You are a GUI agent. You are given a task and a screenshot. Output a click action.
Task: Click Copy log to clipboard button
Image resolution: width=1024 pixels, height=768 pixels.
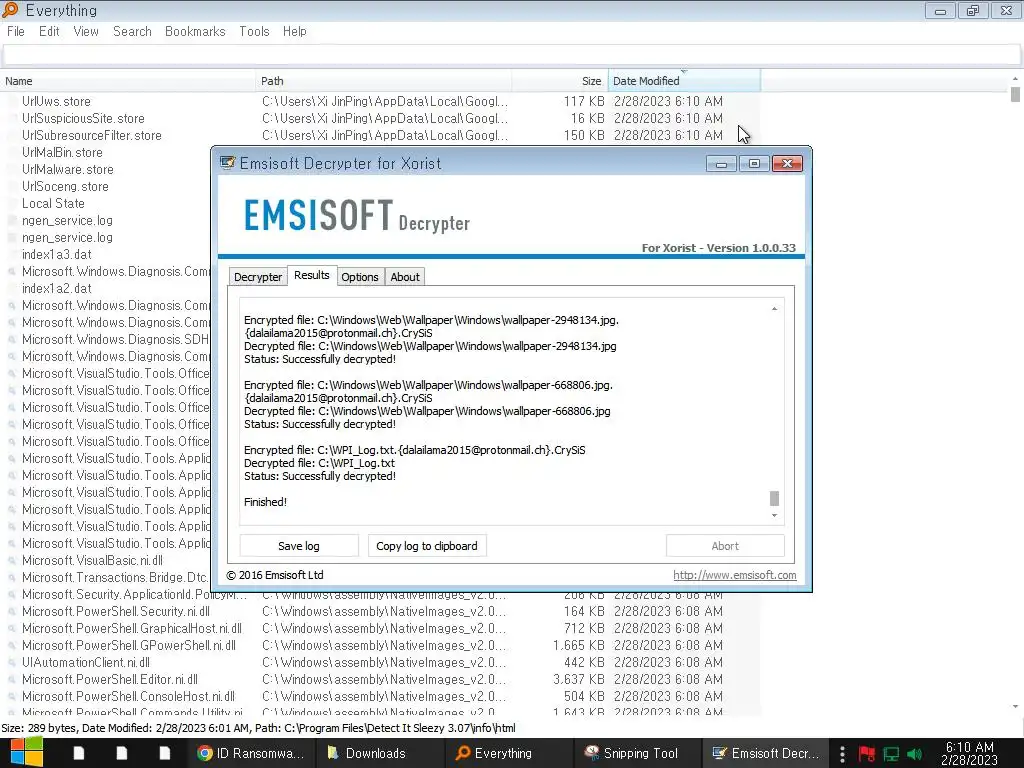point(427,546)
